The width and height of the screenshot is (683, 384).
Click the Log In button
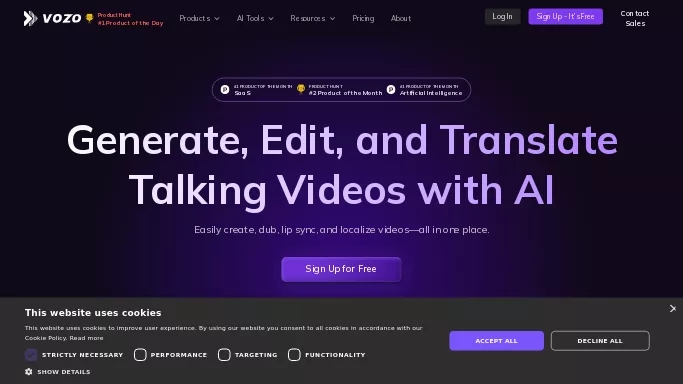[502, 17]
